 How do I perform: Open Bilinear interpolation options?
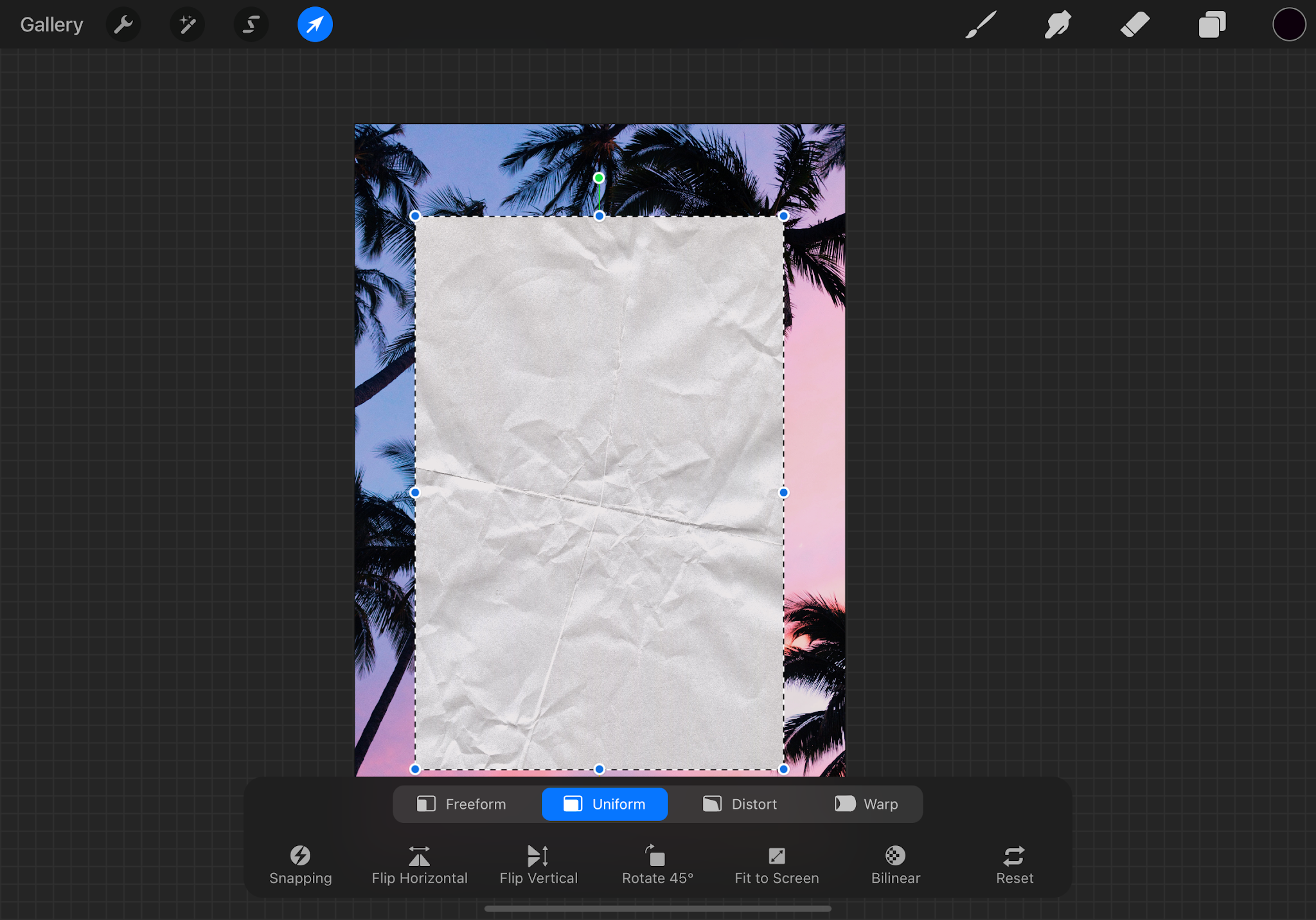[895, 865]
